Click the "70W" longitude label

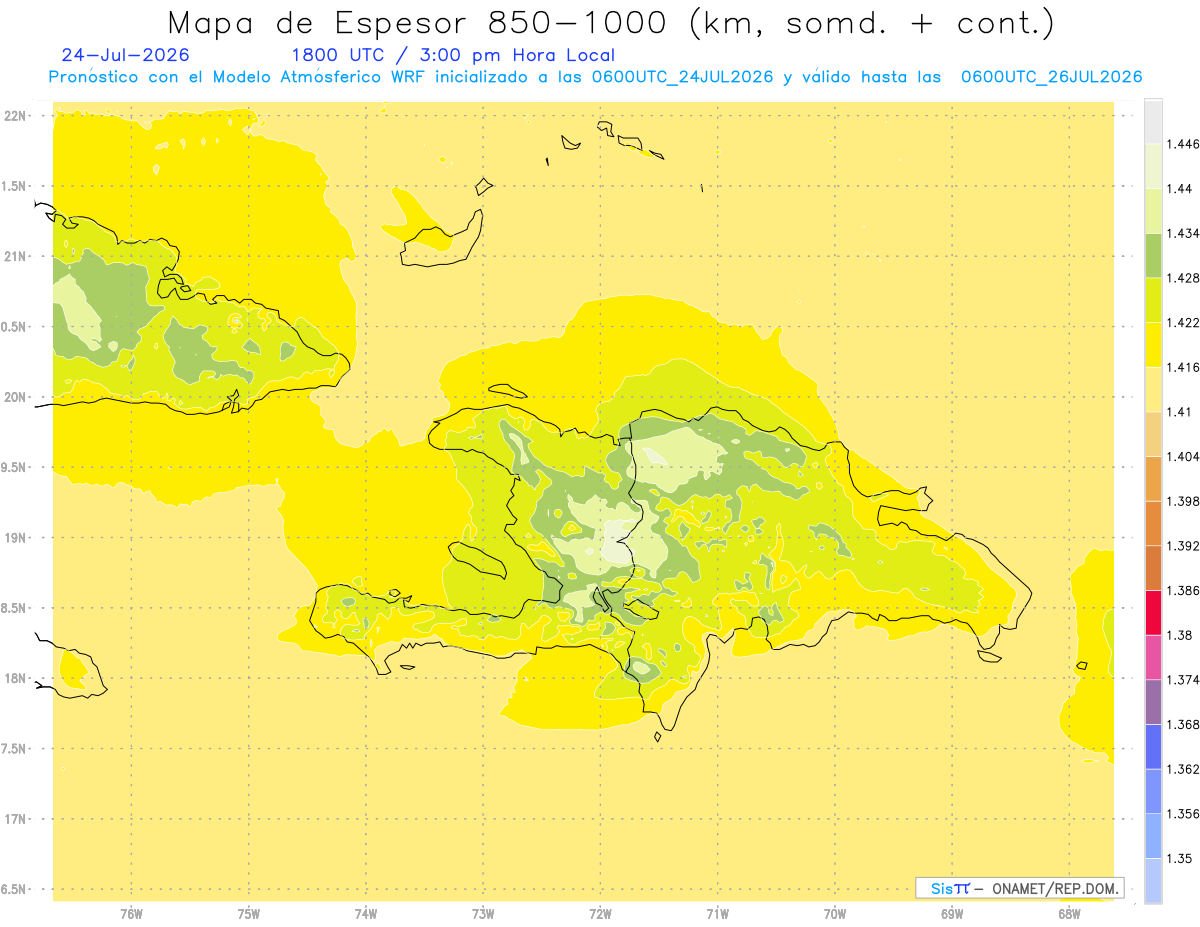(834, 914)
